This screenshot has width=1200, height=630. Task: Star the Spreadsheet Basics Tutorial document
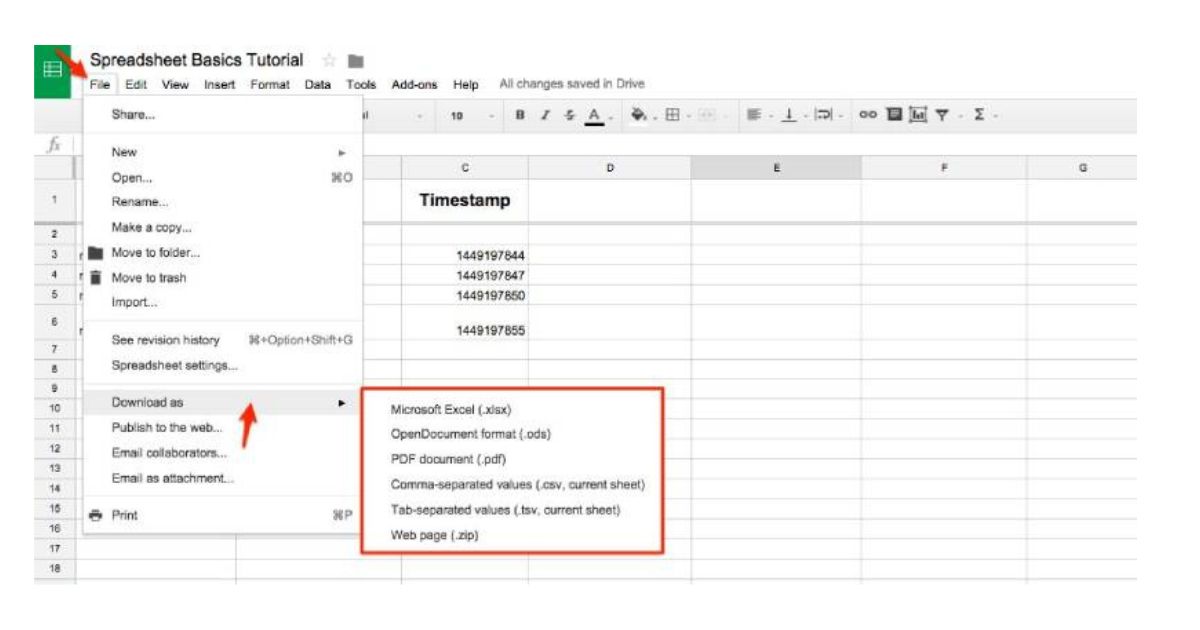point(327,61)
